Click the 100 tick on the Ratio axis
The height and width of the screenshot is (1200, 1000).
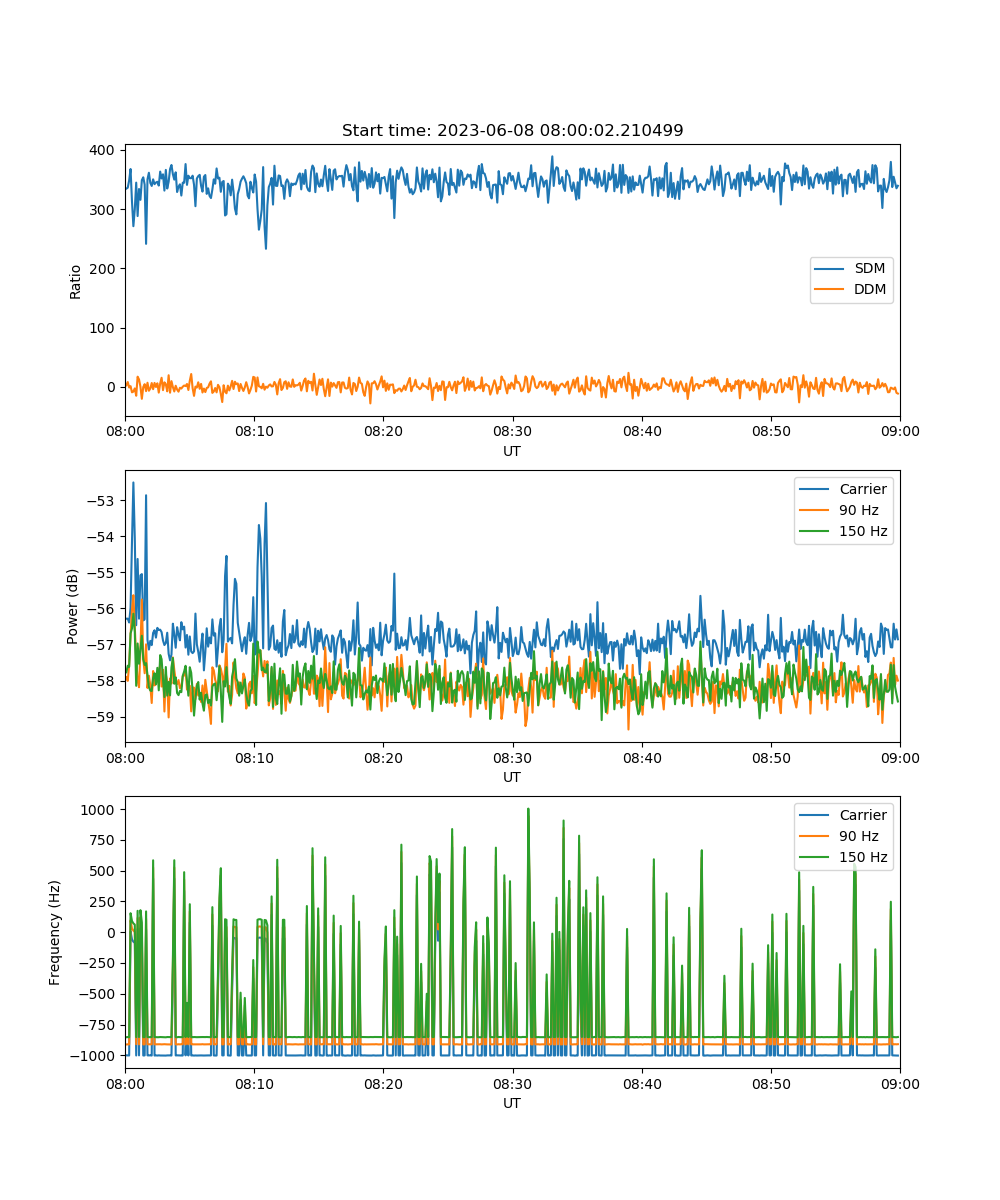click(105, 328)
